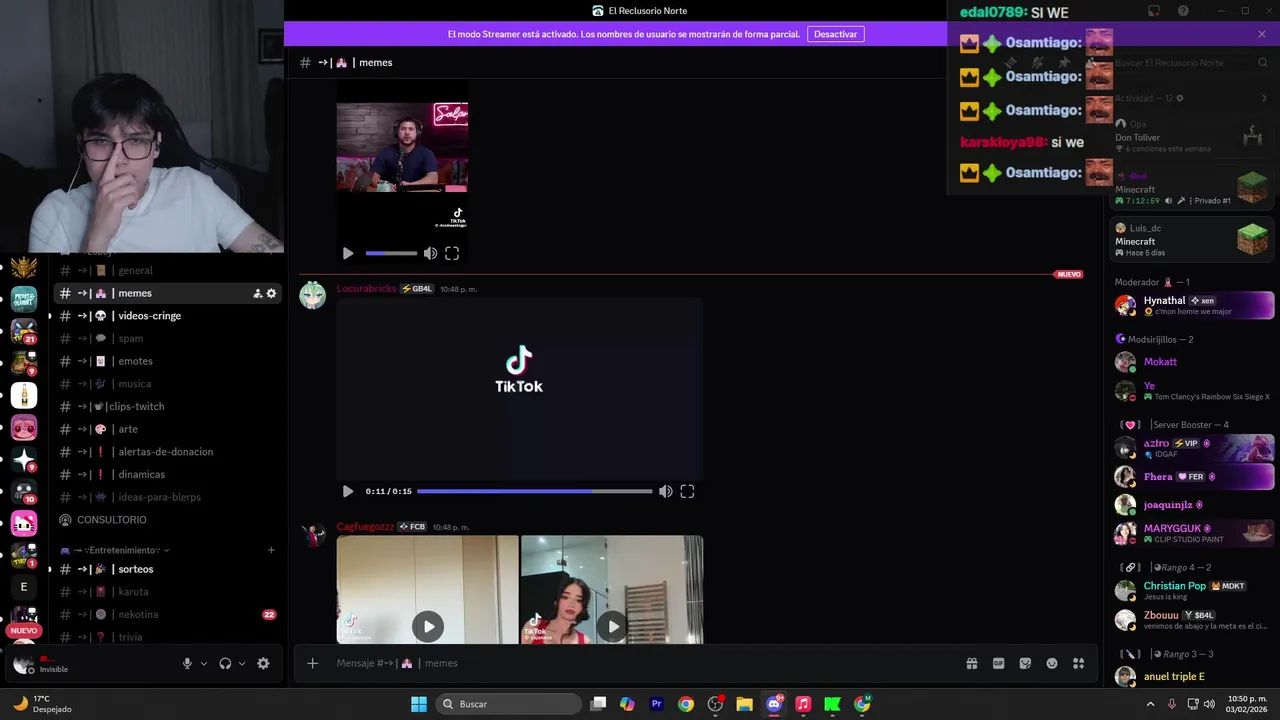This screenshot has height=720, width=1280.
Task: Open member Hynathal in member list
Action: (1194, 305)
